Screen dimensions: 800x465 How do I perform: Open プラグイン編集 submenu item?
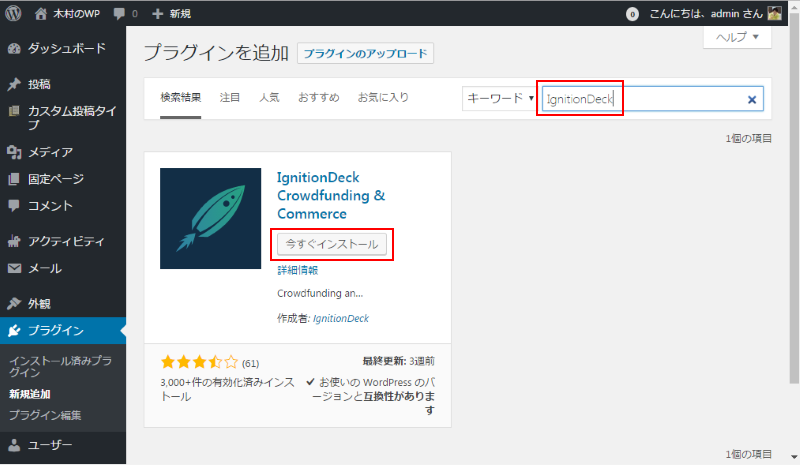pyautogui.click(x=45, y=415)
